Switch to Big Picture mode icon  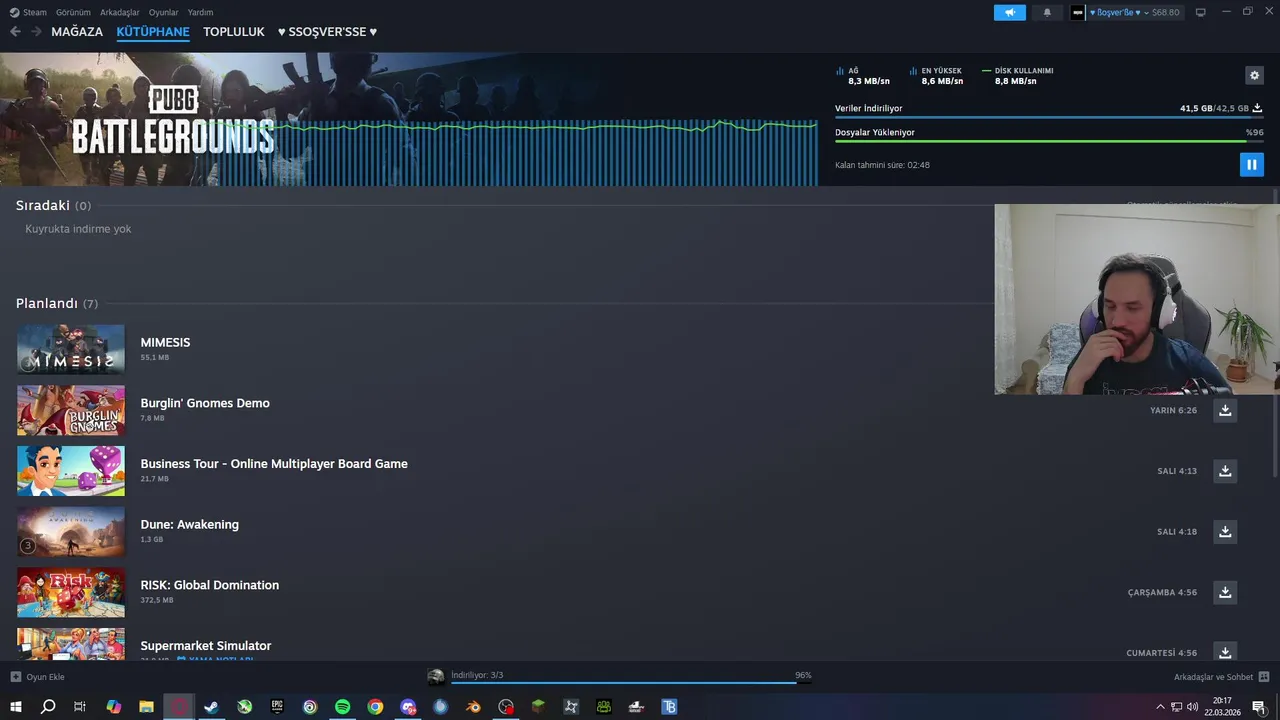pos(1201,12)
